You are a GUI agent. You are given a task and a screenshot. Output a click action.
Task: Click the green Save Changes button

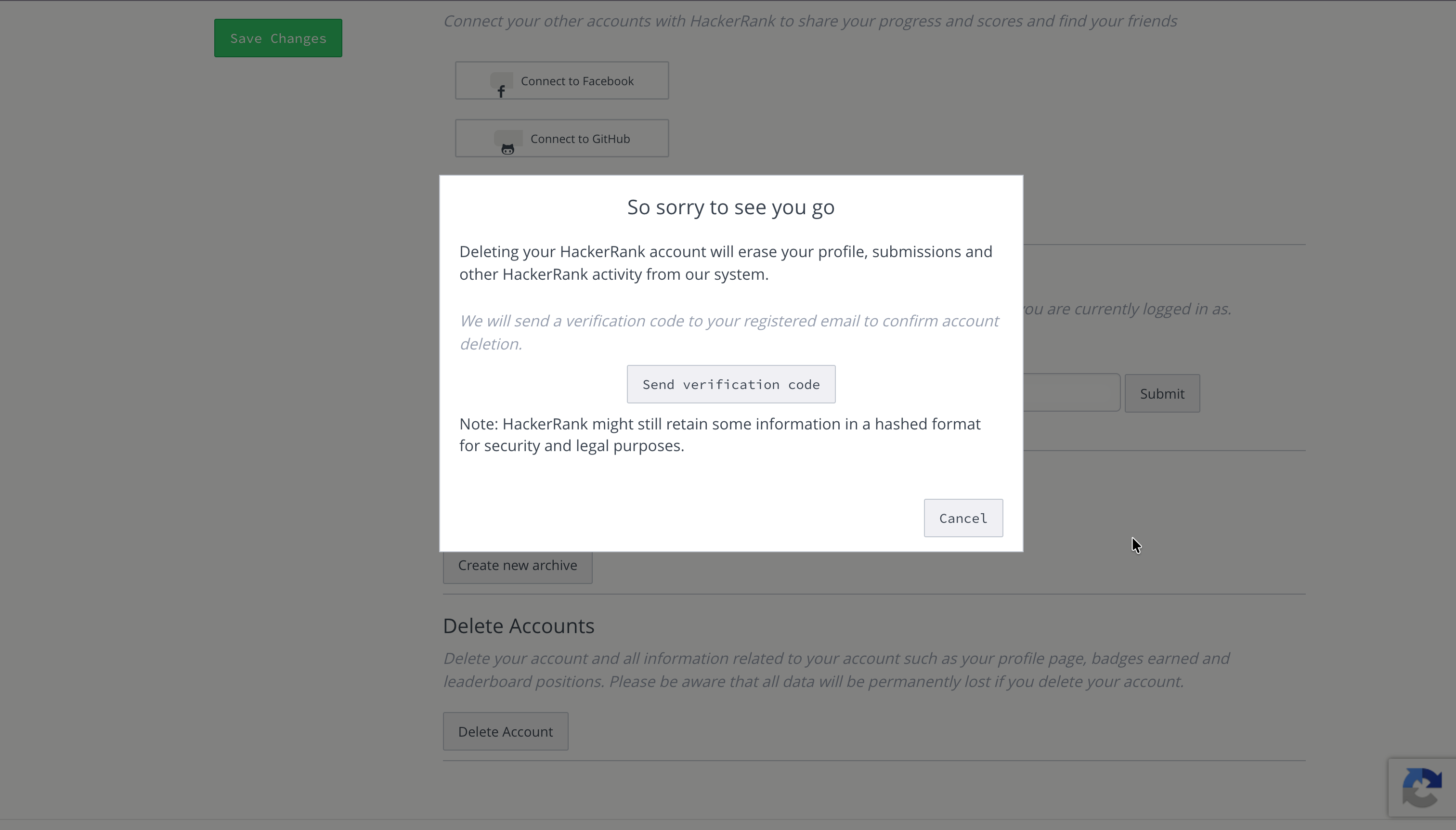[x=278, y=38]
